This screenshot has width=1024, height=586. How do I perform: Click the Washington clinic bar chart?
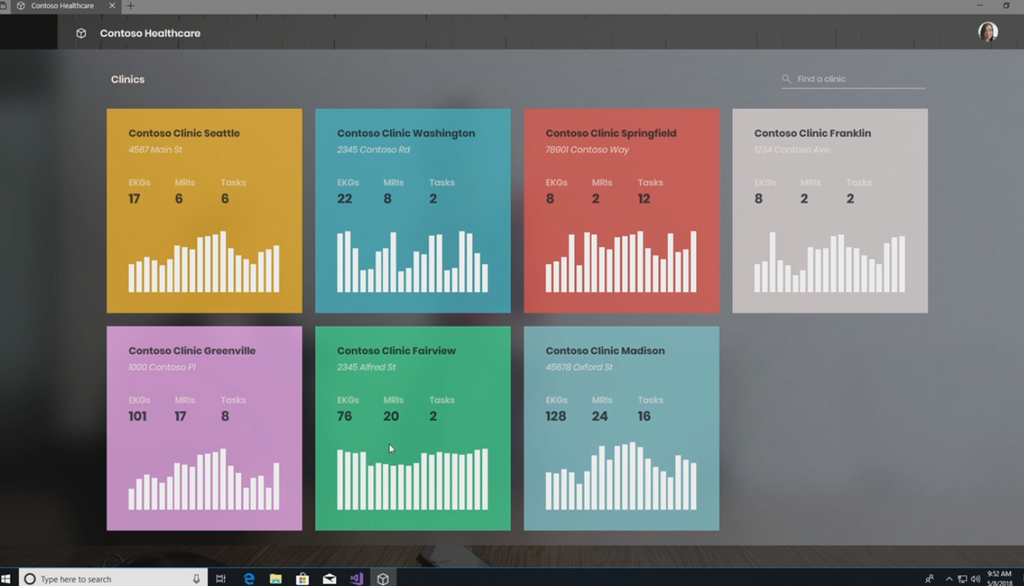tap(412, 261)
